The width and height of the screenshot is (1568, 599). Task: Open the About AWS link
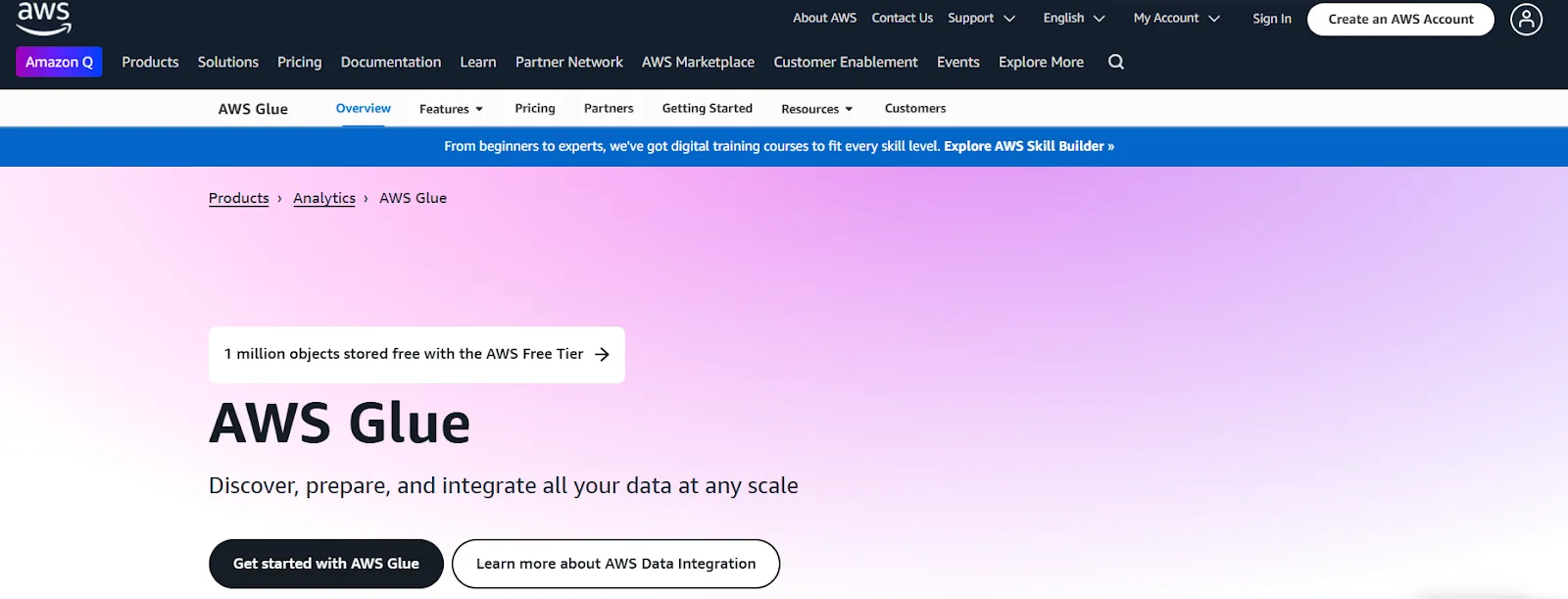coord(824,18)
